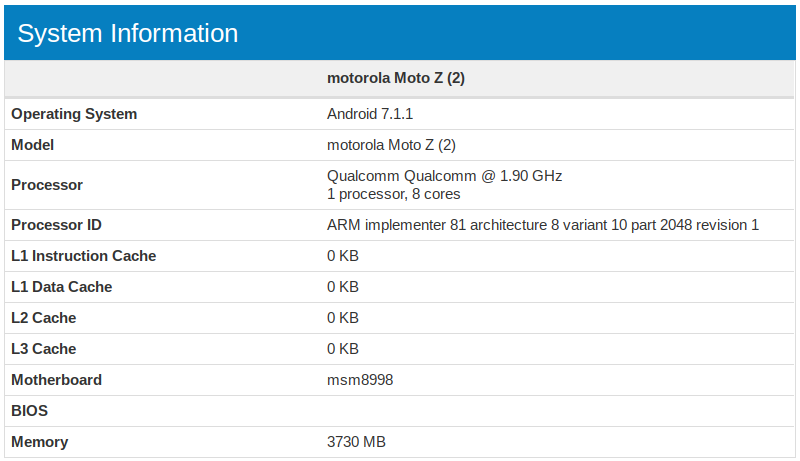The width and height of the screenshot is (800, 461).
Task: Select the L1 Instruction Cache label
Action: pos(84,256)
